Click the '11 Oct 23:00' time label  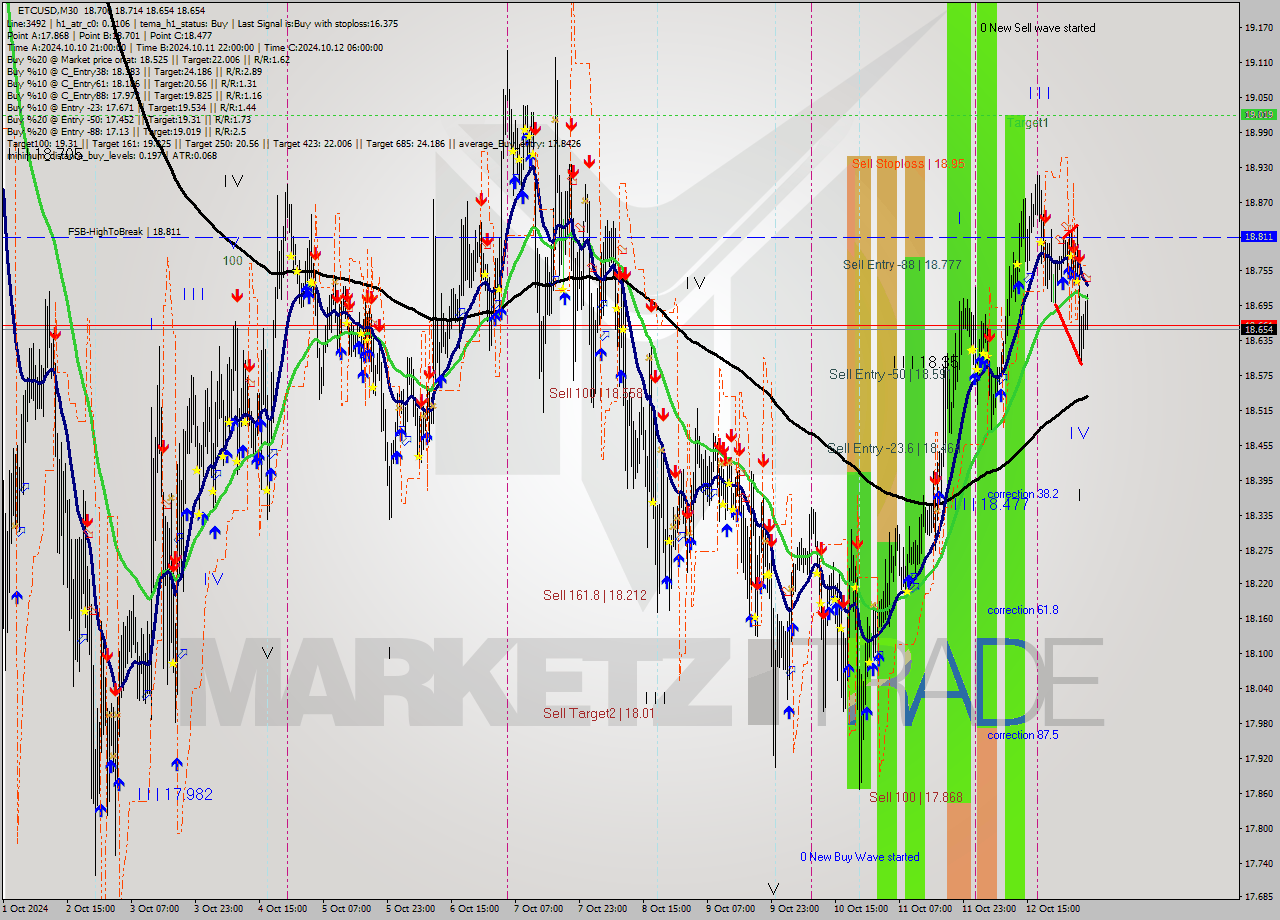point(987,909)
